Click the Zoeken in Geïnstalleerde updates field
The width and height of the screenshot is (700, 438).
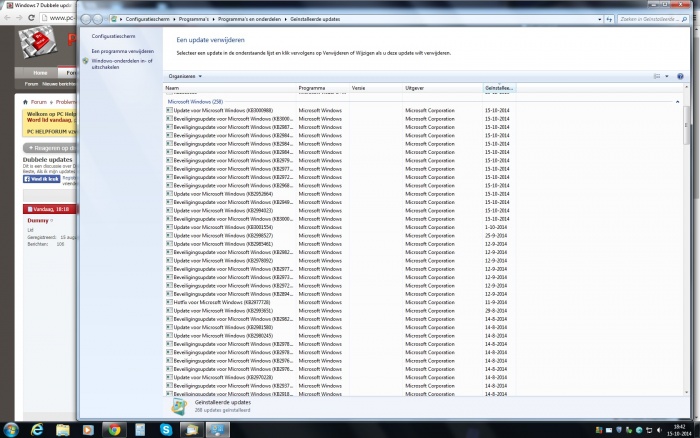[x=653, y=19]
